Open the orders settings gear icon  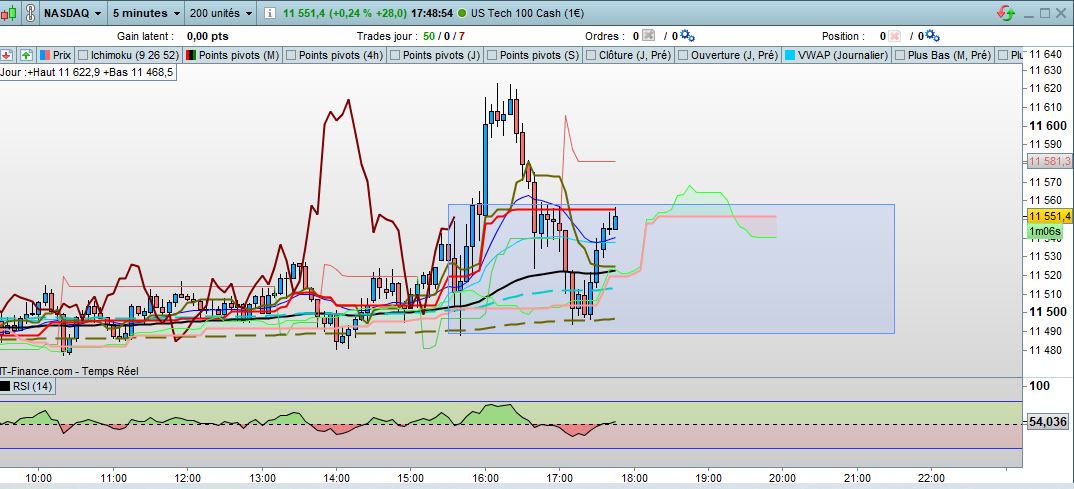687,36
